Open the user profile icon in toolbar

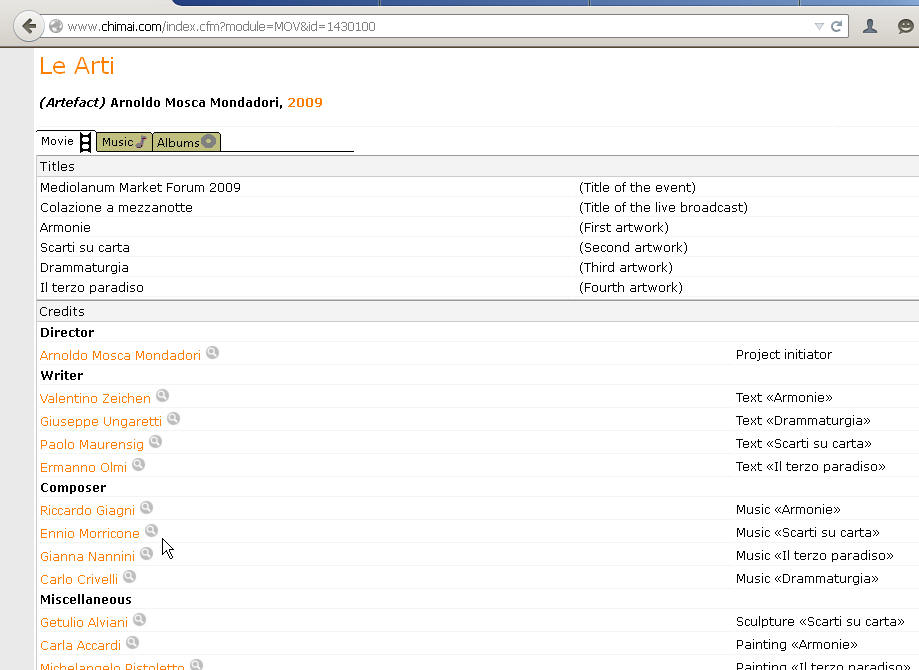coord(870,26)
